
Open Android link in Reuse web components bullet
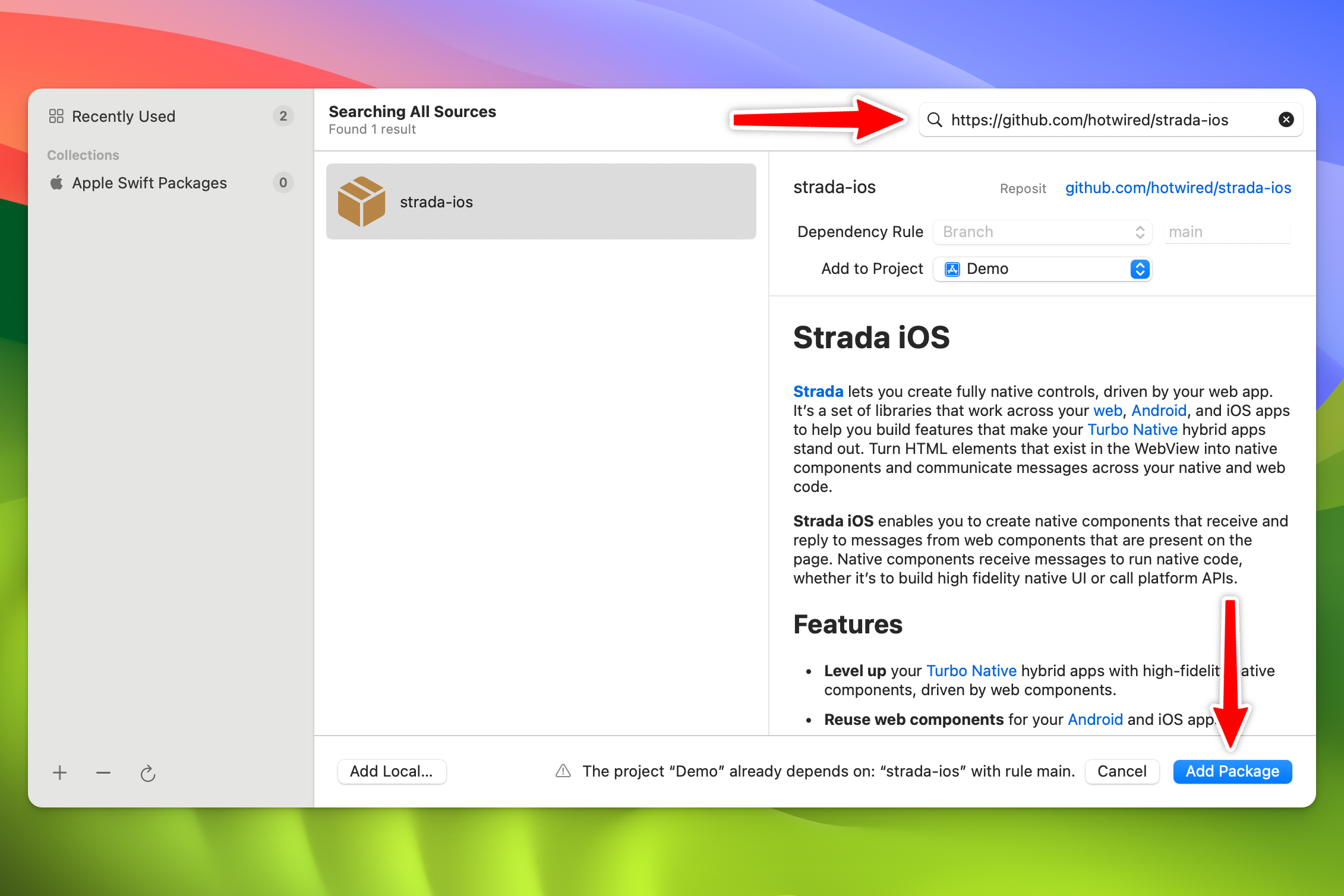tap(1095, 720)
